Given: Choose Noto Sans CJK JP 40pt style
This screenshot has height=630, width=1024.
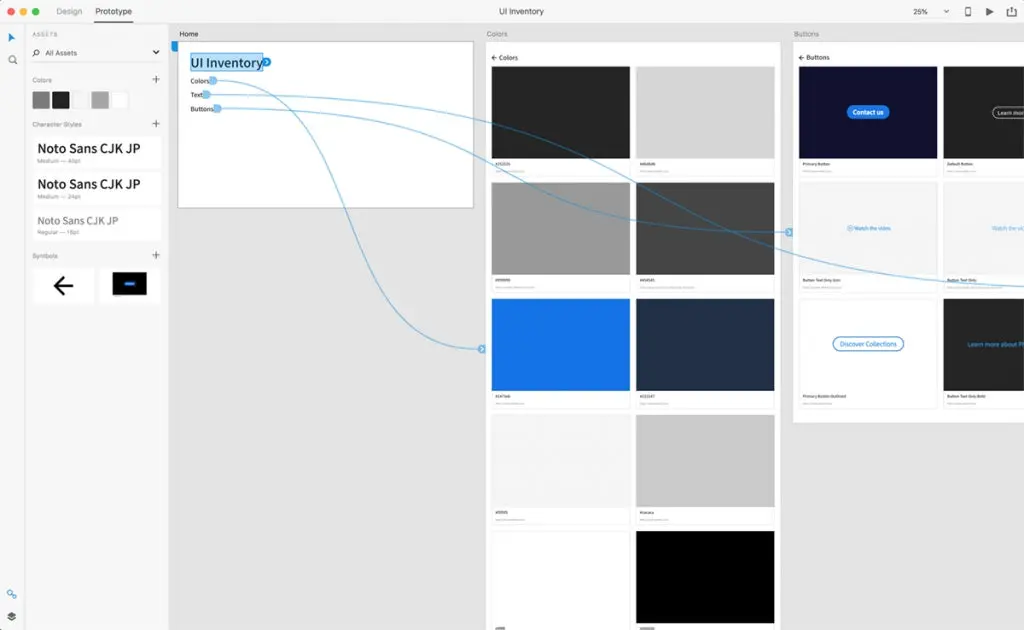Looking at the screenshot, I should click(96, 153).
